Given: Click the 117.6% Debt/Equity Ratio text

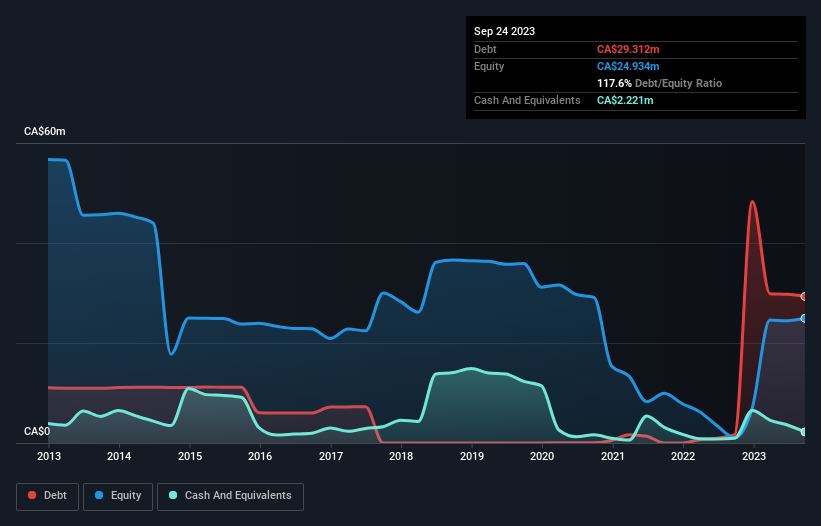Looking at the screenshot, I should point(659,83).
